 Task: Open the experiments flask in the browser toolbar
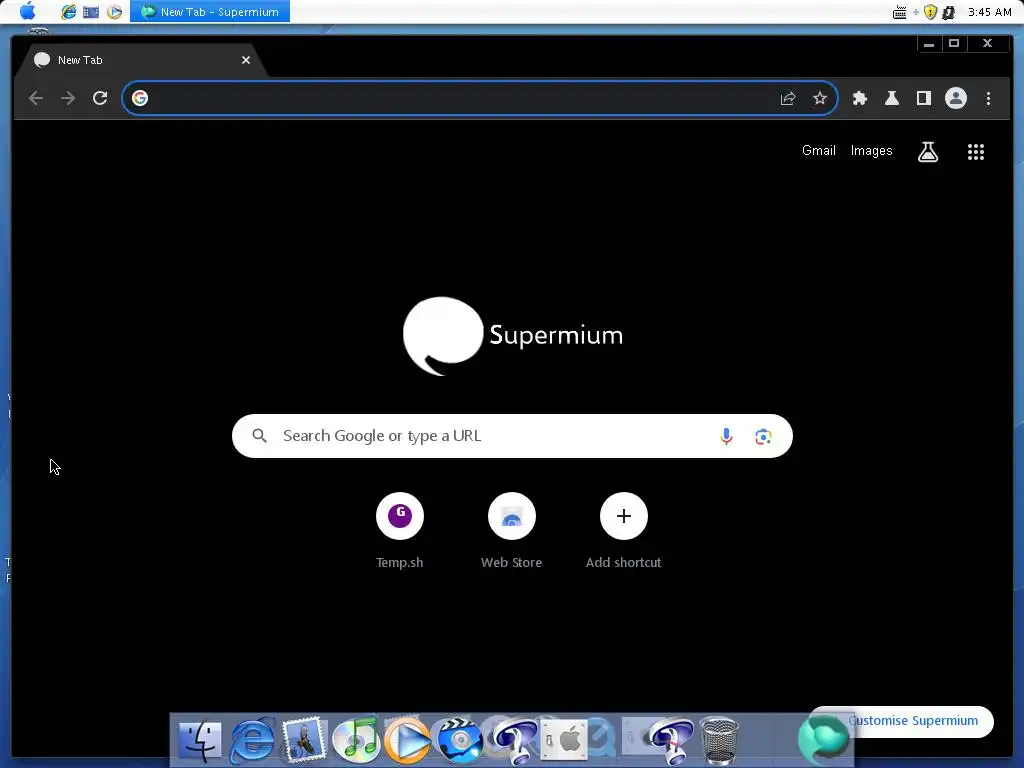pos(891,98)
